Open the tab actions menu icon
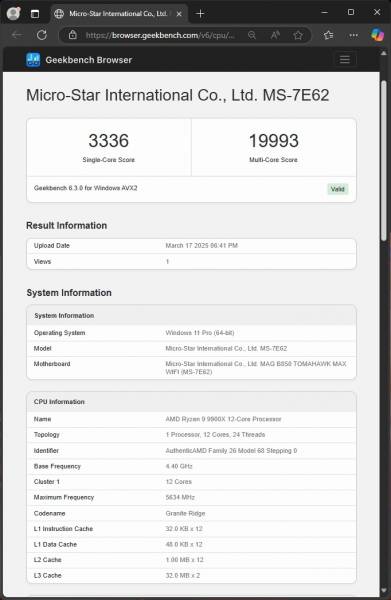391x600 pixels. coord(35,14)
